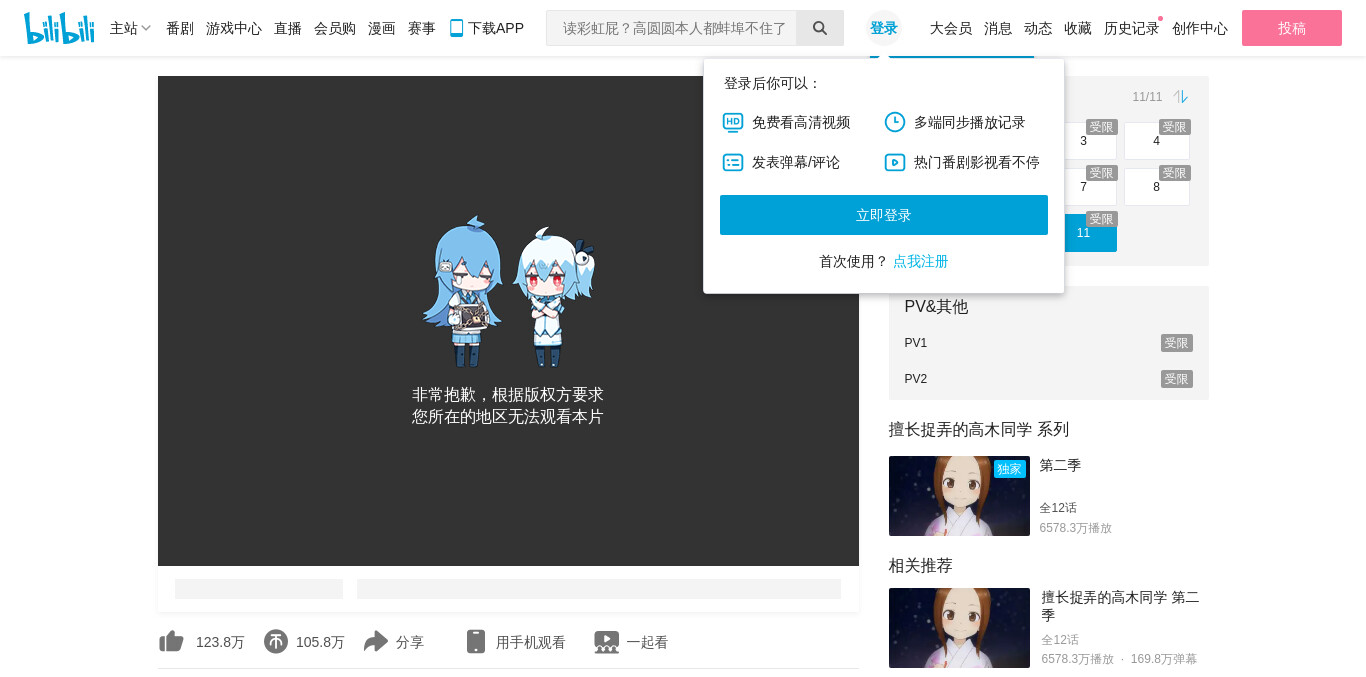
Task: Click the 擅长捉弄的高木同学 系列 heading
Action: (x=979, y=429)
